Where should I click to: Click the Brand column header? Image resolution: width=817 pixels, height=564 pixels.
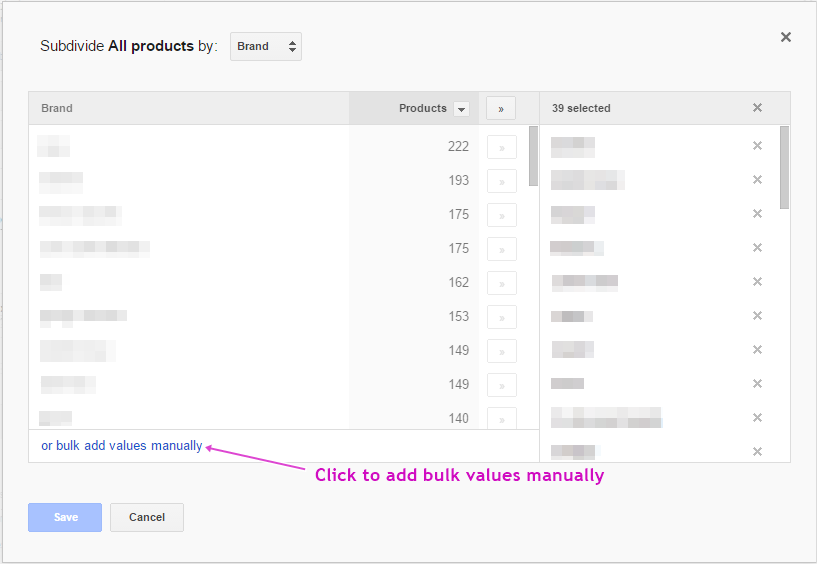click(57, 108)
